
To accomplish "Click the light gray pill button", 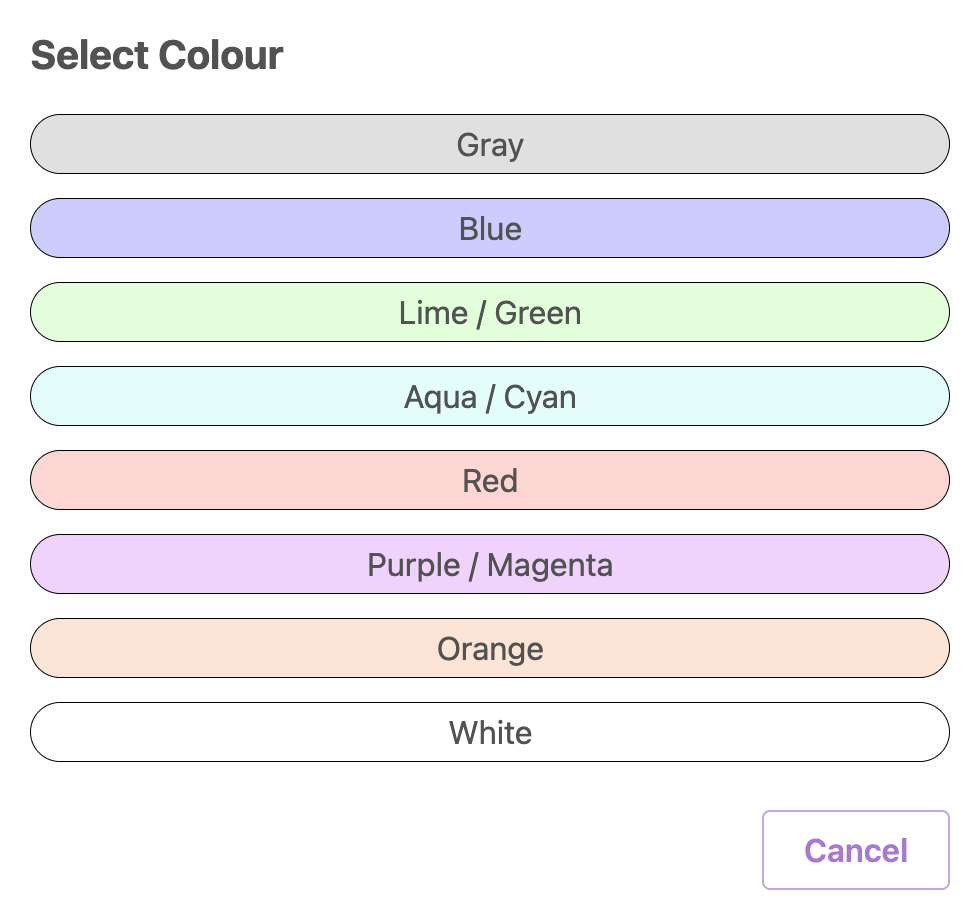I will tap(490, 145).
